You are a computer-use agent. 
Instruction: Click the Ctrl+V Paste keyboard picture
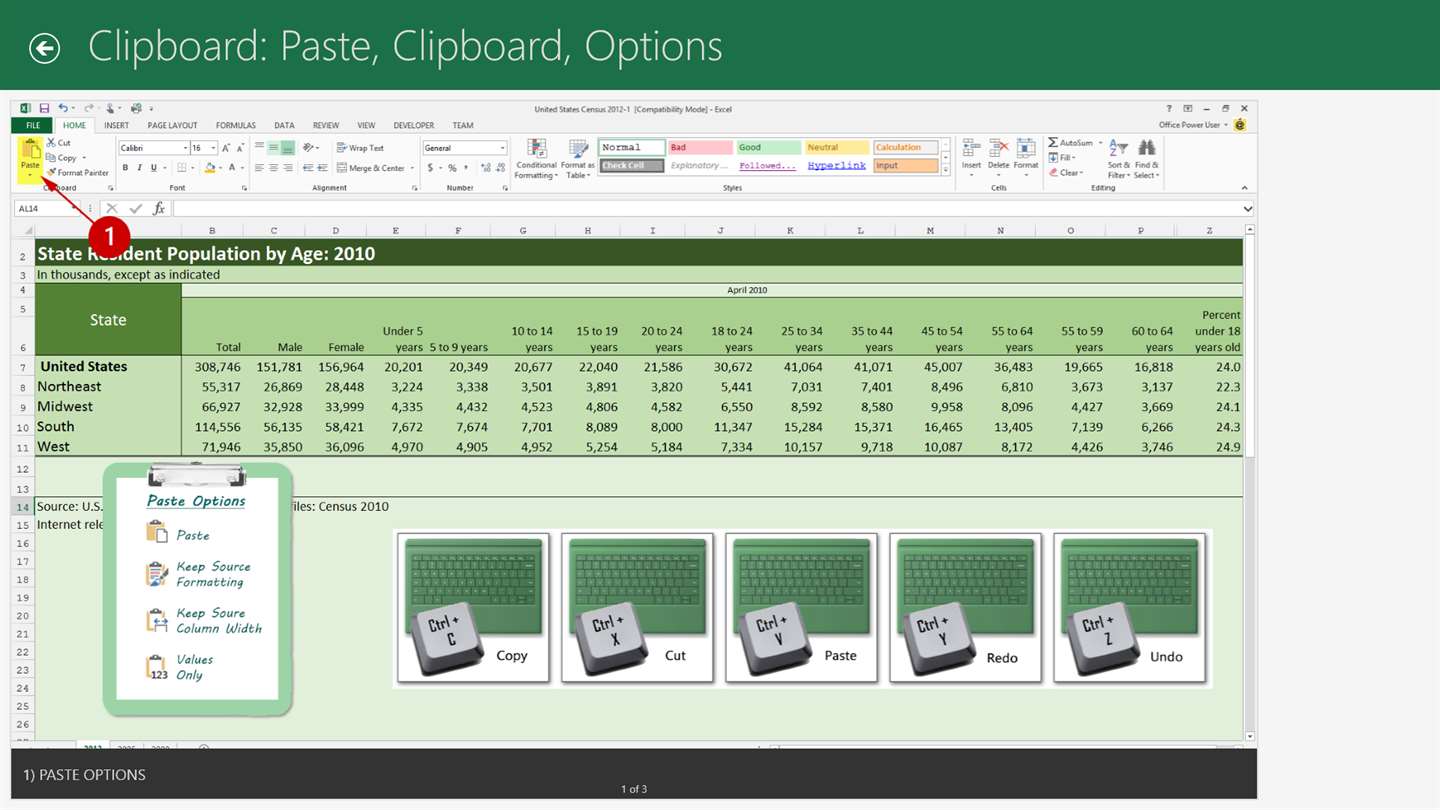pyautogui.click(x=801, y=607)
